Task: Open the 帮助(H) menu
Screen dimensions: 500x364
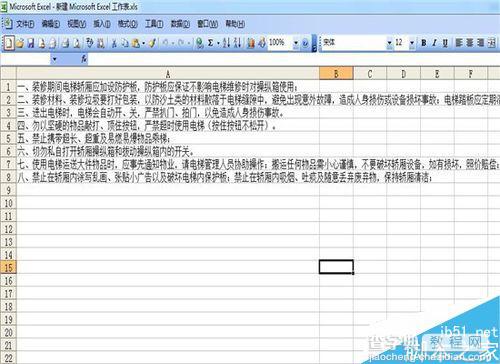Action: pyautogui.click(x=235, y=24)
